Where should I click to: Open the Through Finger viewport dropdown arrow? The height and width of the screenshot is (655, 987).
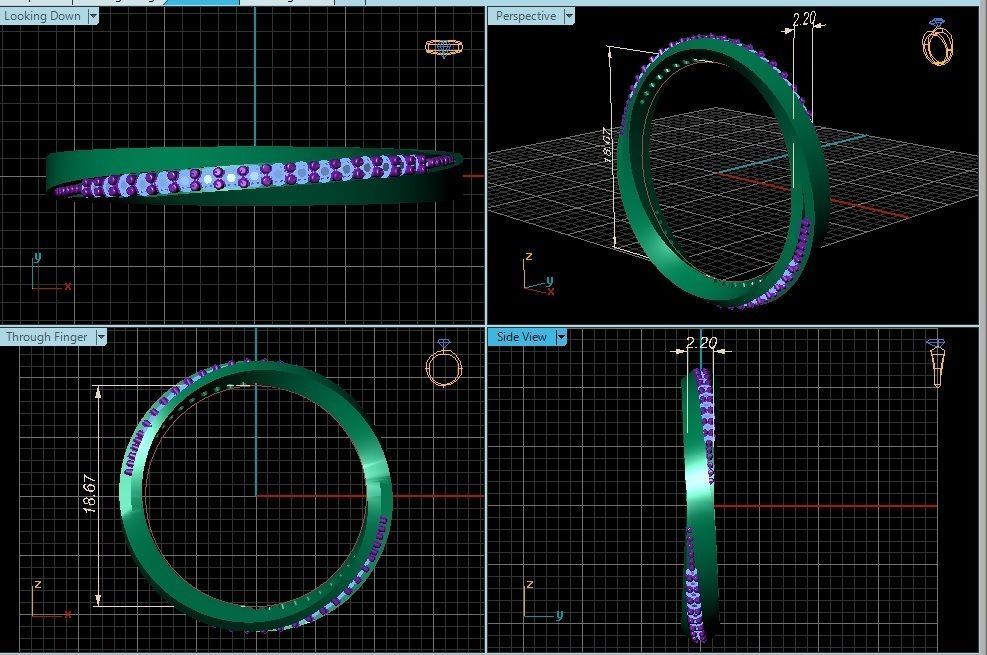point(101,337)
